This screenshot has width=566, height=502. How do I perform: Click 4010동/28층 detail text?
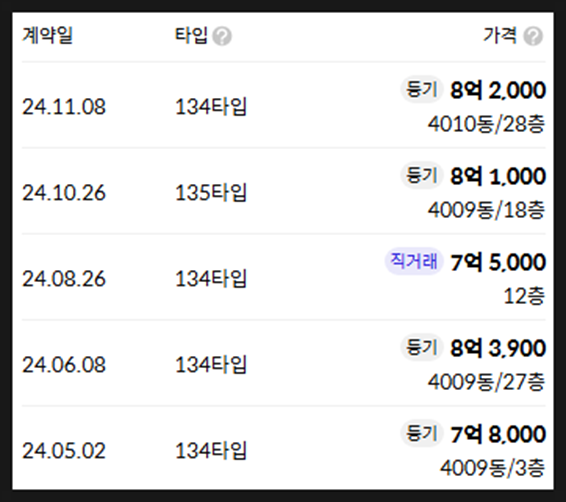coord(486,124)
